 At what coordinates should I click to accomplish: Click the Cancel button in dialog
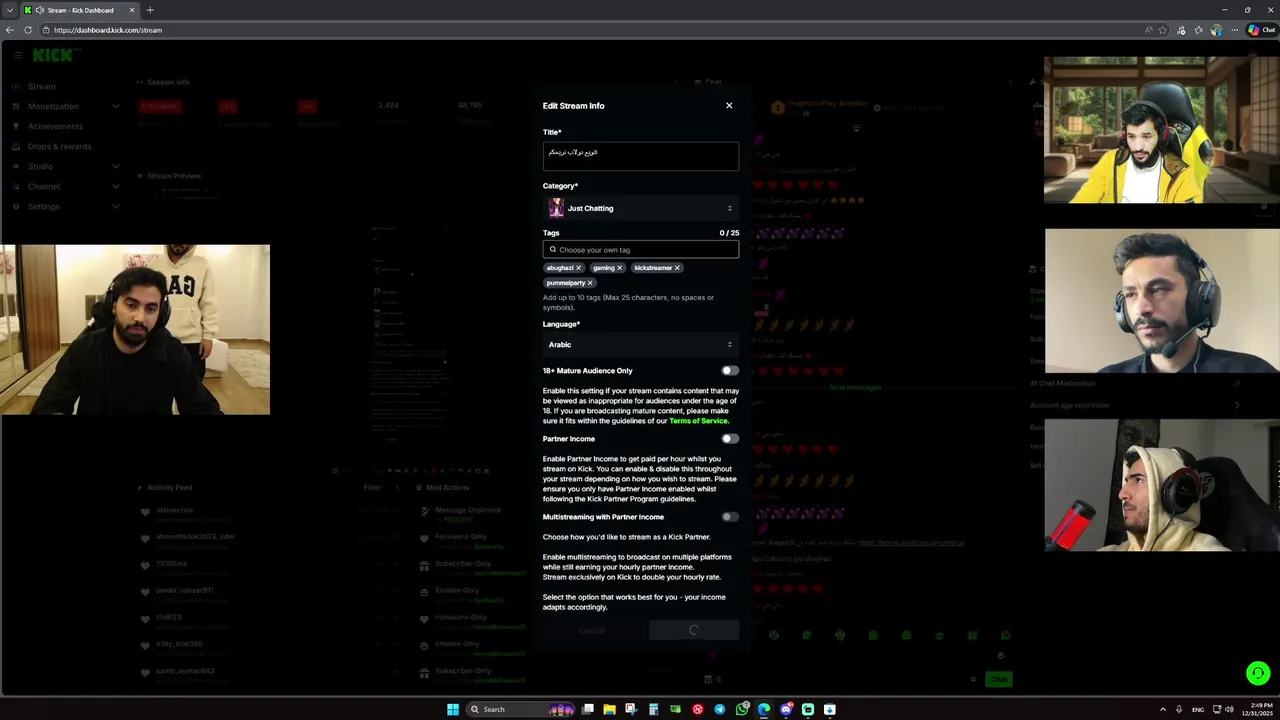point(592,630)
